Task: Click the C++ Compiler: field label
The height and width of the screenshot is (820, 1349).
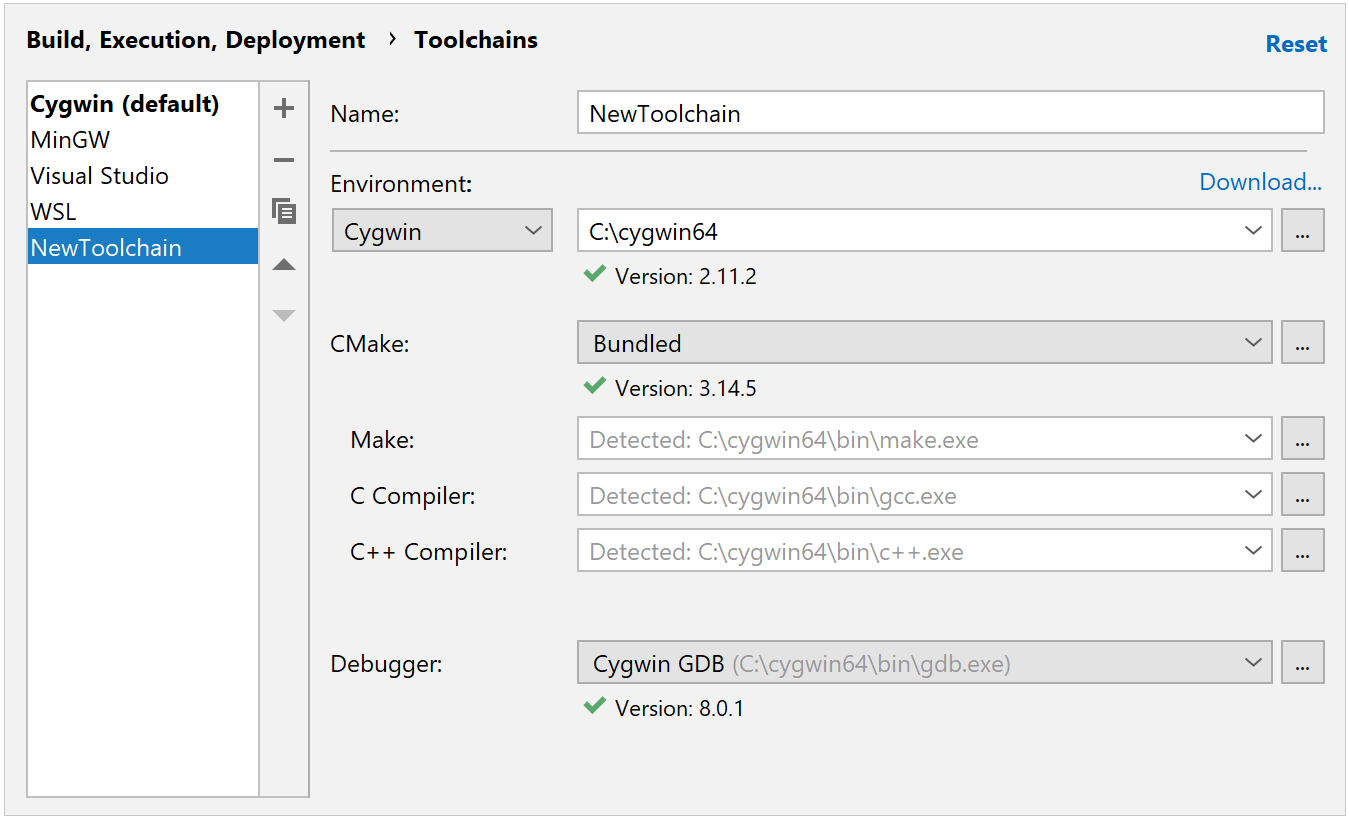Action: click(429, 552)
